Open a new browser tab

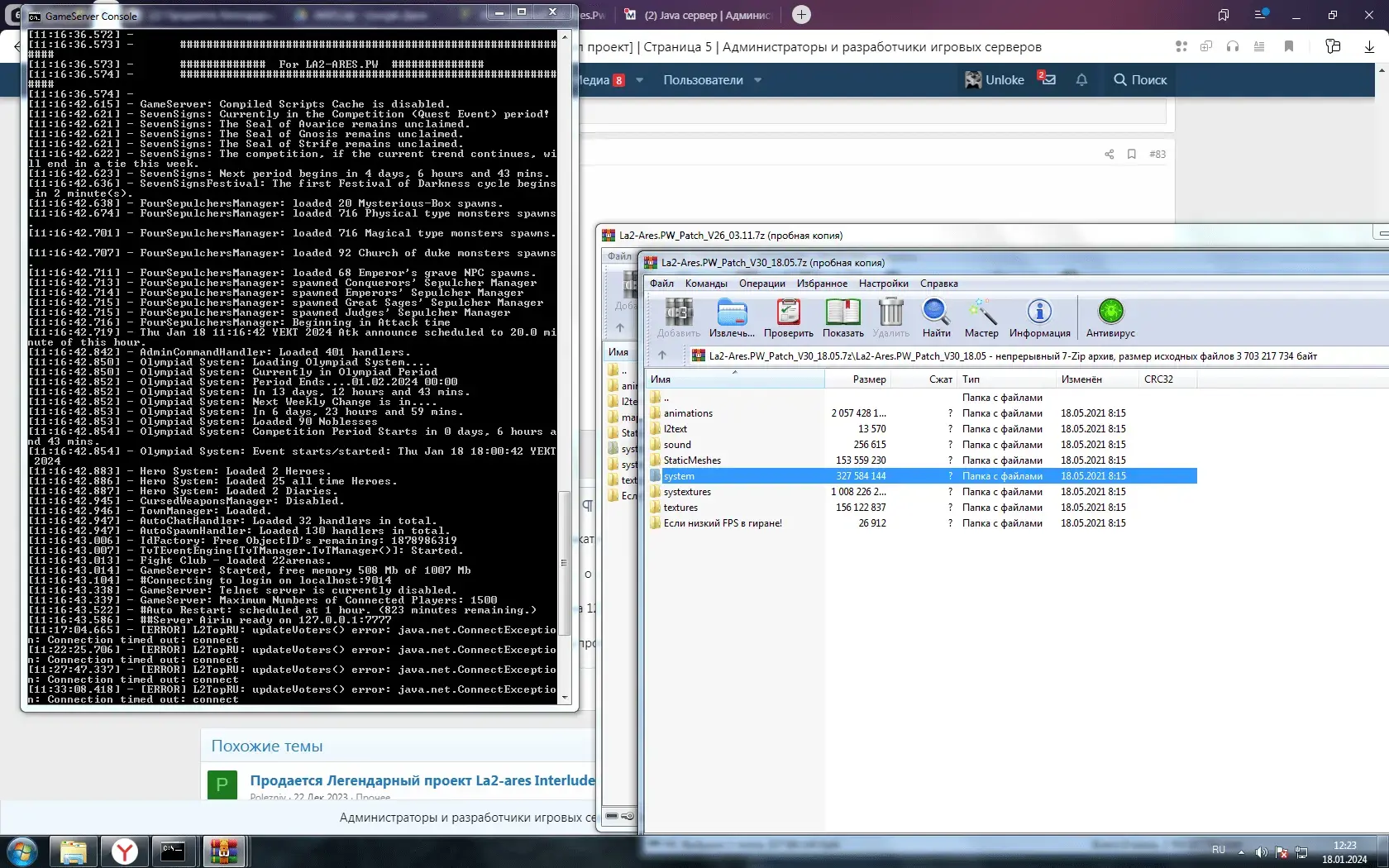[x=801, y=14]
